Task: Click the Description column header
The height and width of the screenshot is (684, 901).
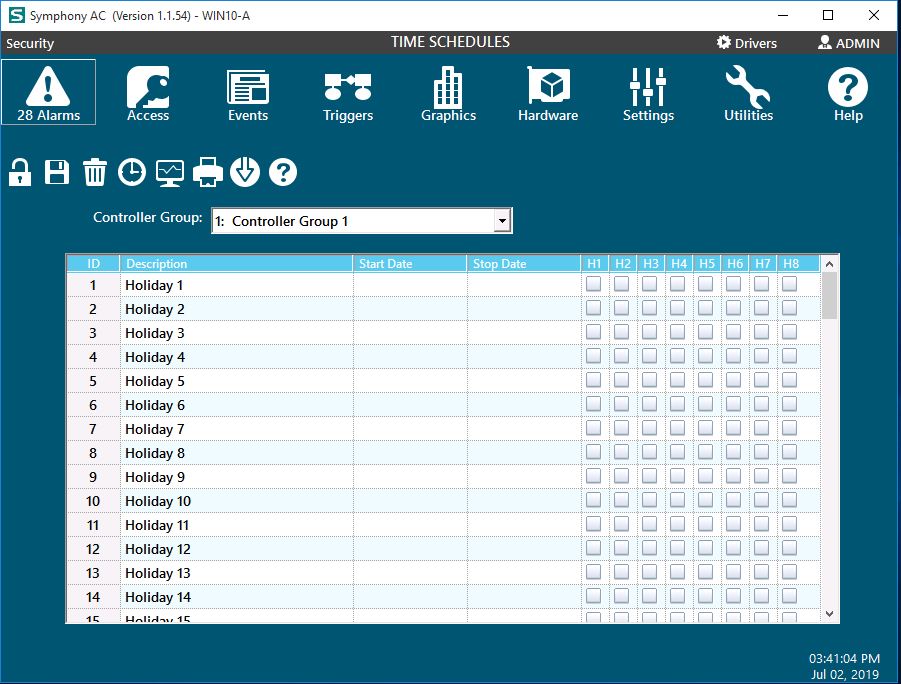Action: (x=236, y=264)
